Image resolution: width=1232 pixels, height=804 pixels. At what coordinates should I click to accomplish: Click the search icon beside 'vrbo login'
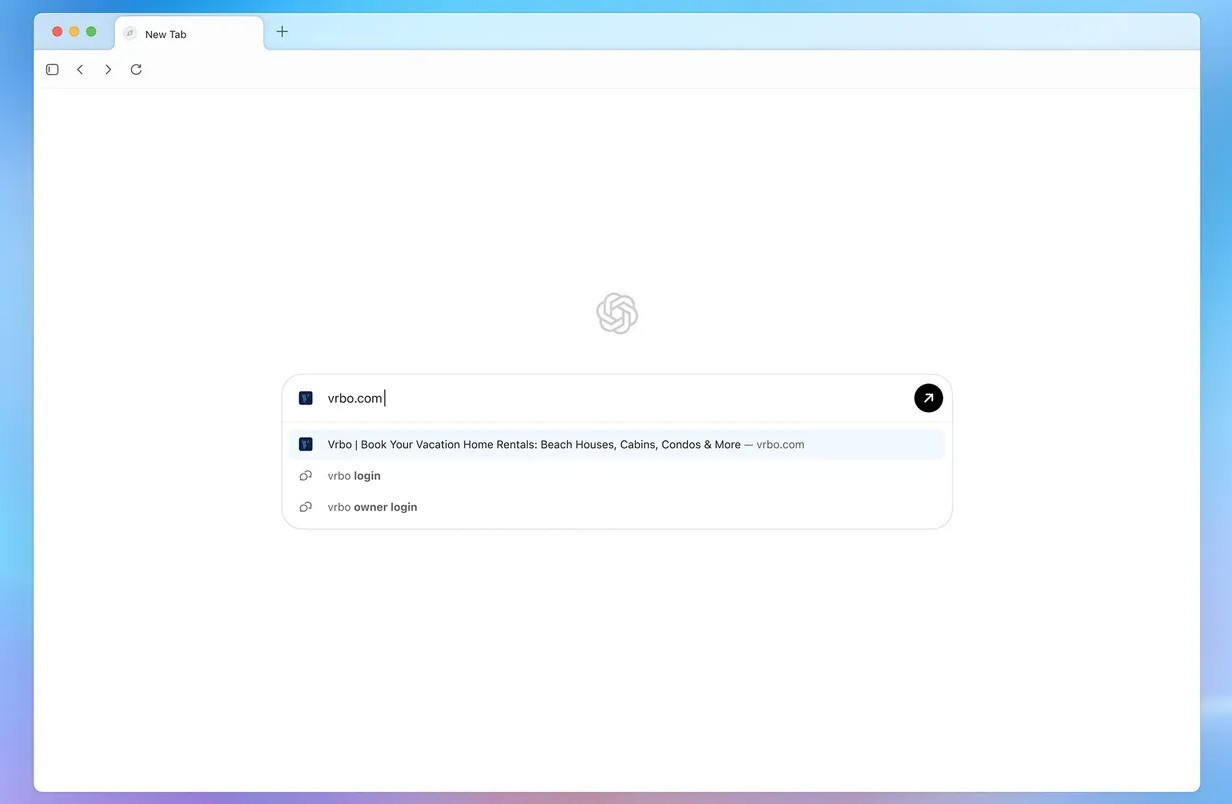coord(306,476)
